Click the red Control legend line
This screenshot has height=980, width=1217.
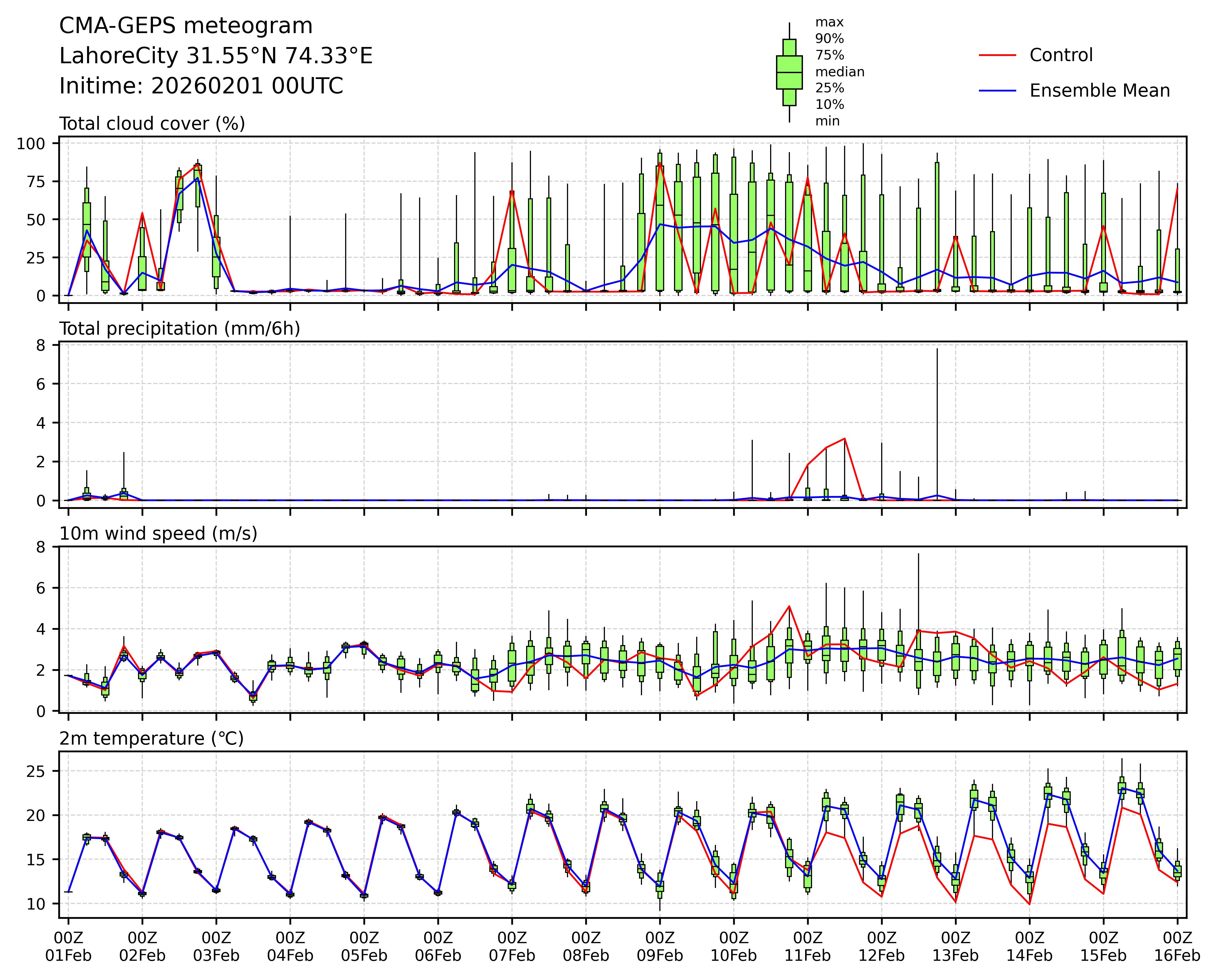[997, 55]
